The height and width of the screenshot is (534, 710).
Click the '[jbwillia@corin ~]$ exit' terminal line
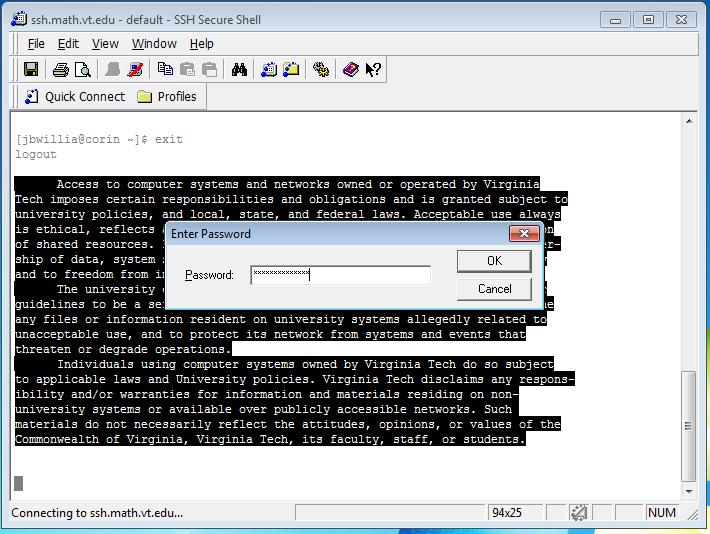coord(99,140)
